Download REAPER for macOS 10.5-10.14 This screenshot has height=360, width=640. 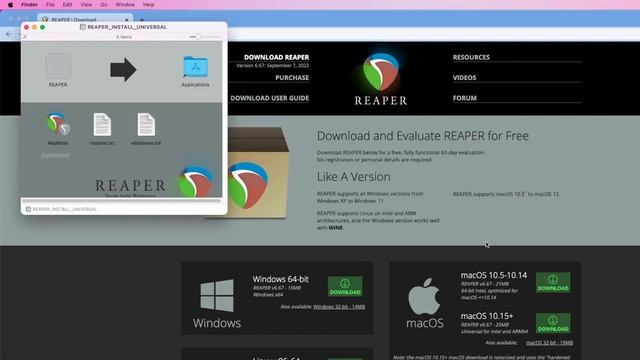click(x=553, y=282)
